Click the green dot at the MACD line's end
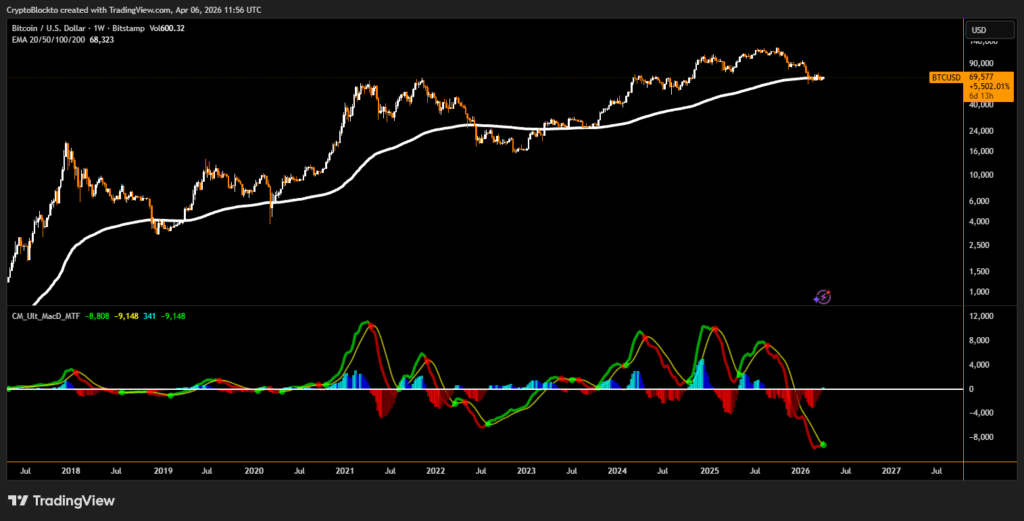The image size is (1024, 521). click(823, 445)
